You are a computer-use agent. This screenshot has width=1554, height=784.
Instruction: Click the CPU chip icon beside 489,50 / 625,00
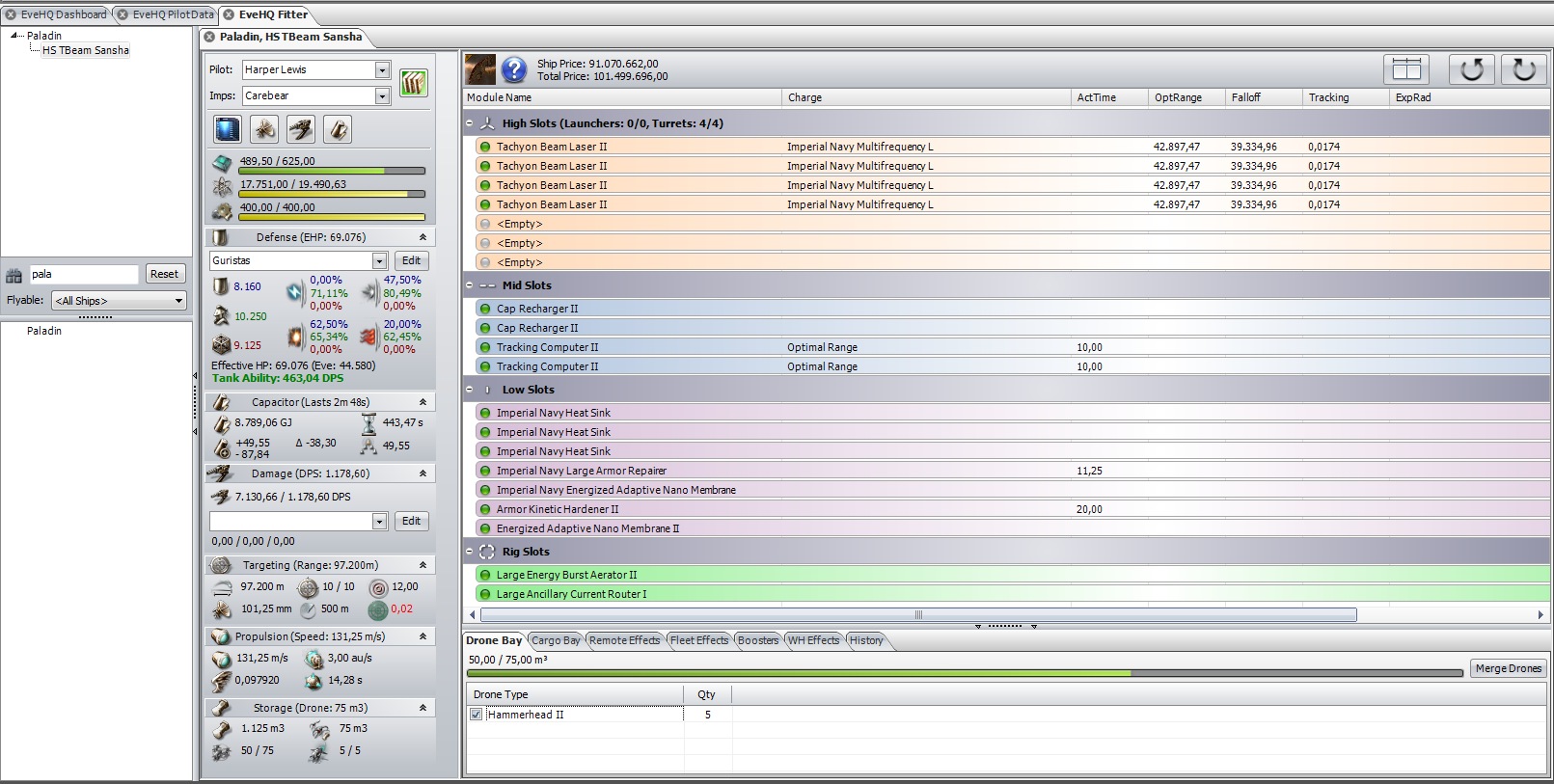point(223,163)
